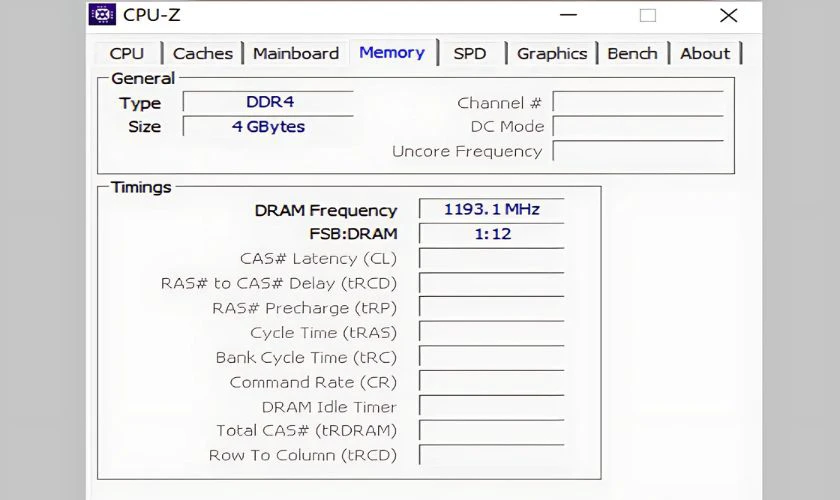Click the DRAM Frequency value 1193.1 MHz
840x500 pixels.
(492, 209)
